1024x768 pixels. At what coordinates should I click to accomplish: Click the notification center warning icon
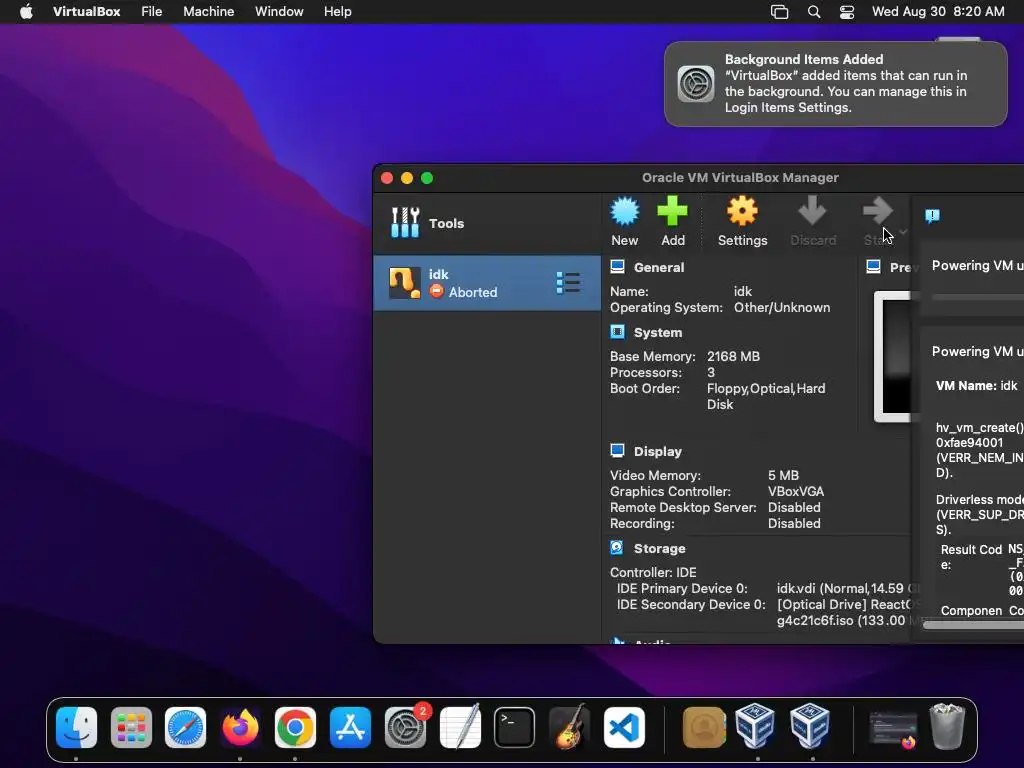[933, 216]
